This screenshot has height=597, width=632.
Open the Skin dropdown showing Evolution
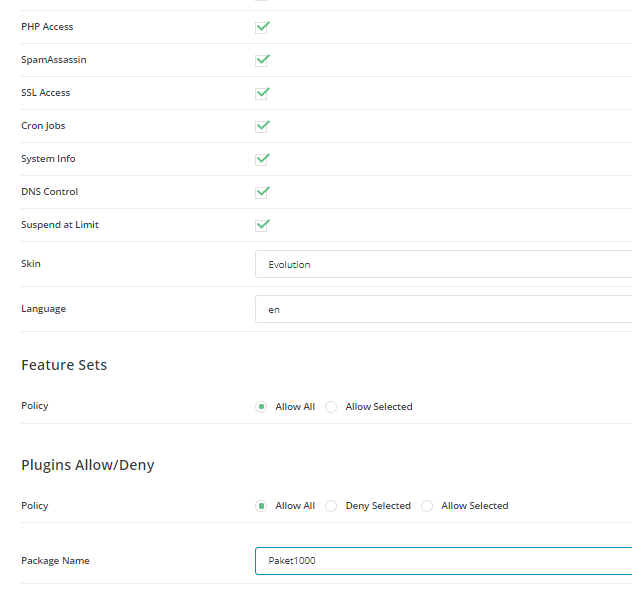tap(443, 264)
